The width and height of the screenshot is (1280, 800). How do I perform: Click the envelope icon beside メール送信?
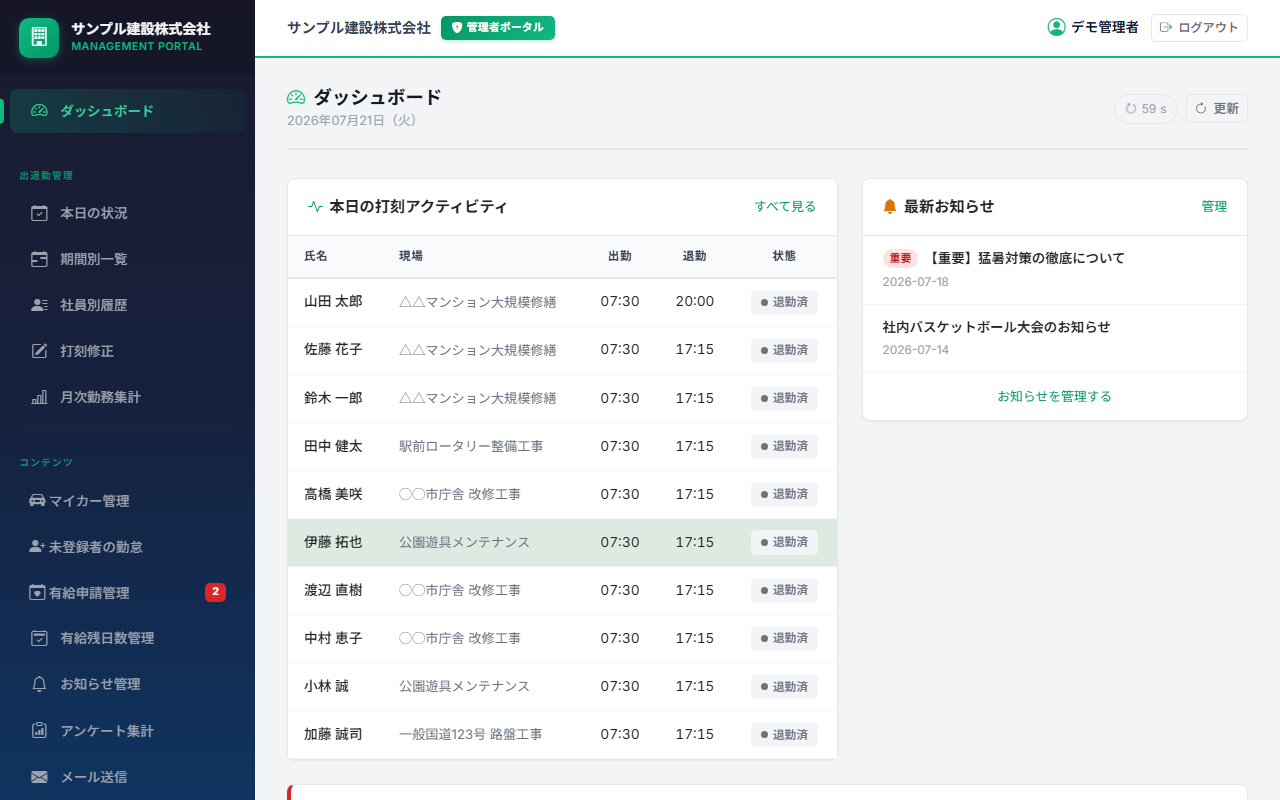(x=39, y=776)
